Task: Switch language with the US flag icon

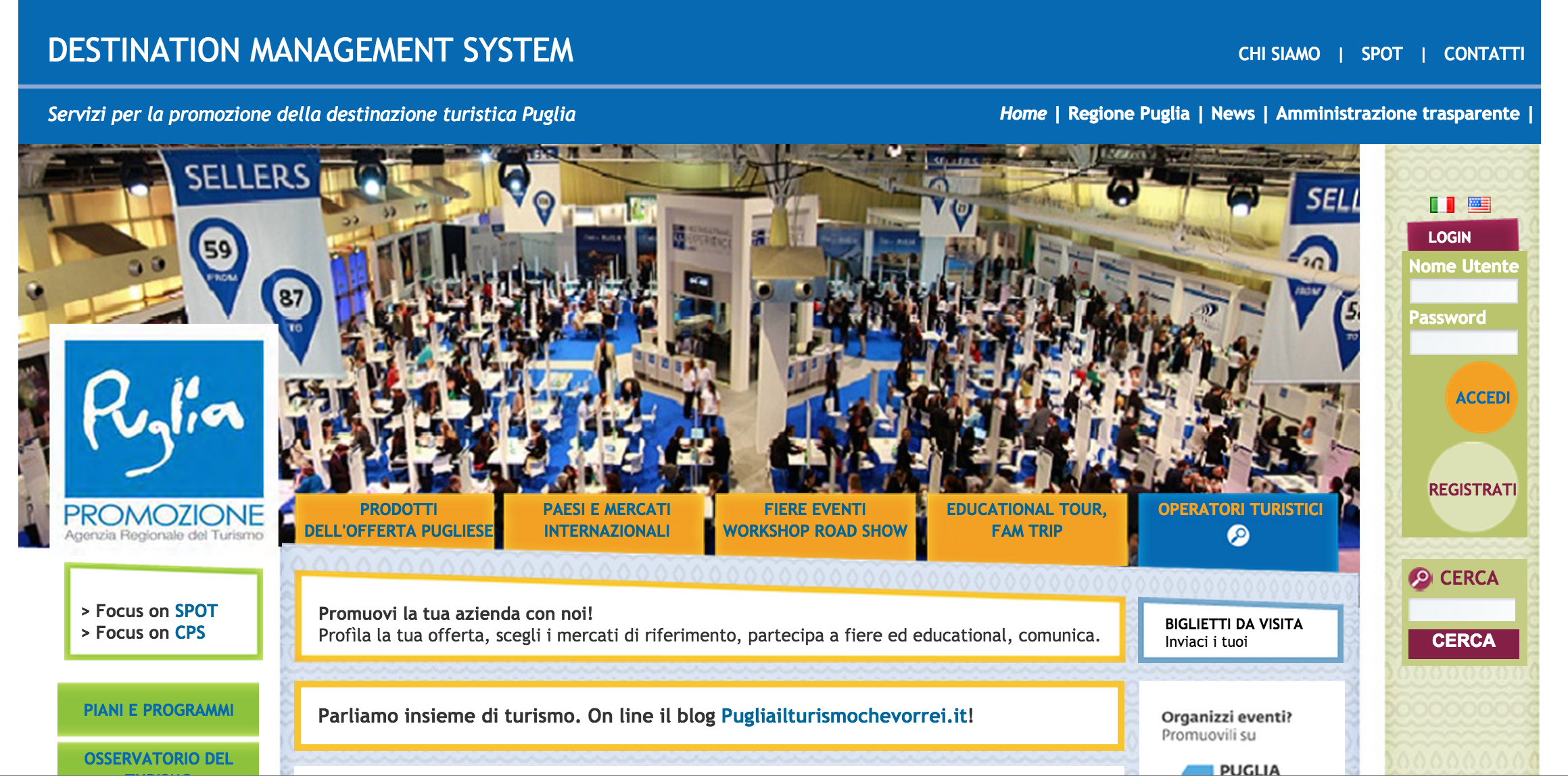Action: click(x=1479, y=204)
